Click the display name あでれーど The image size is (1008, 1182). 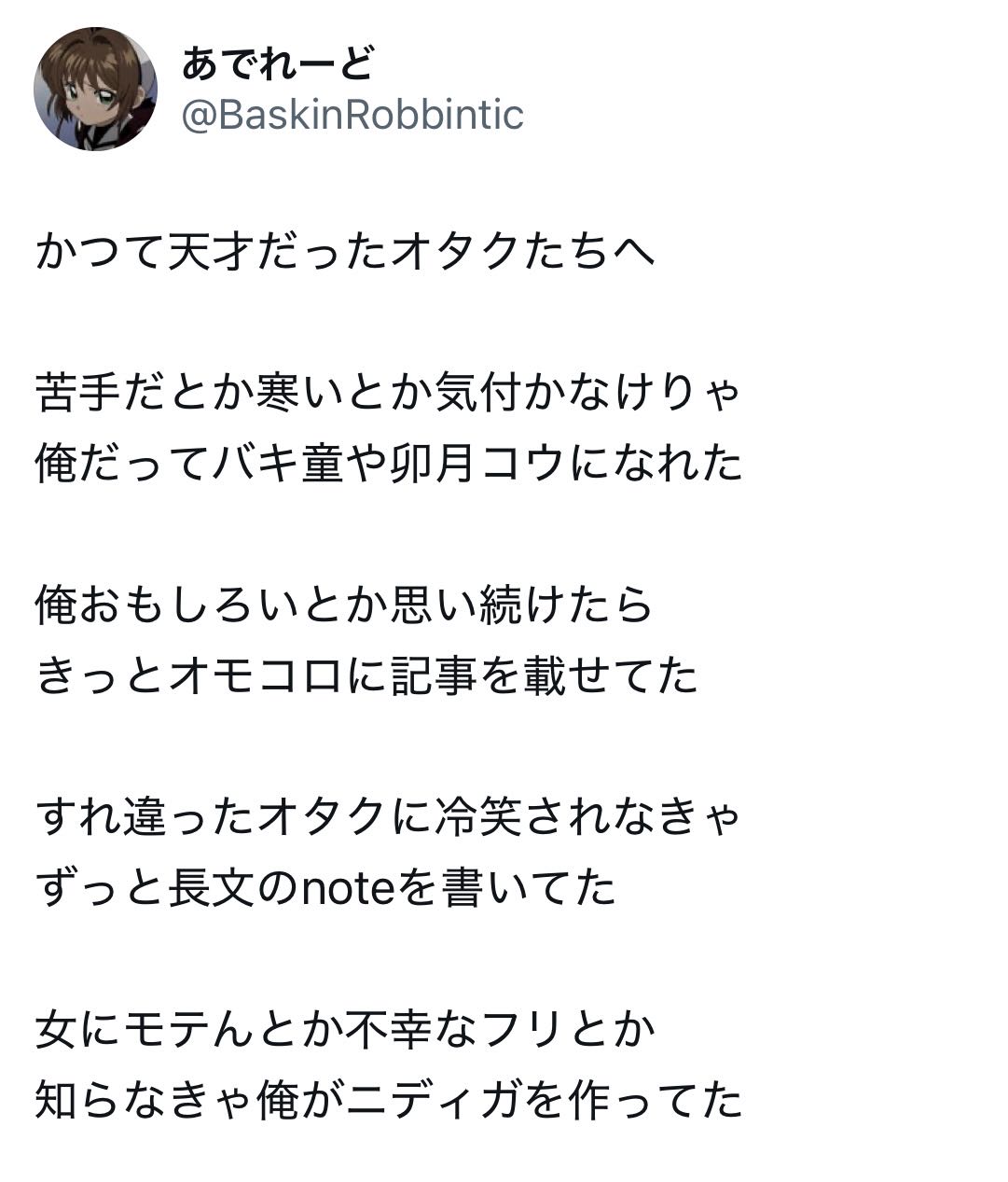278,63
